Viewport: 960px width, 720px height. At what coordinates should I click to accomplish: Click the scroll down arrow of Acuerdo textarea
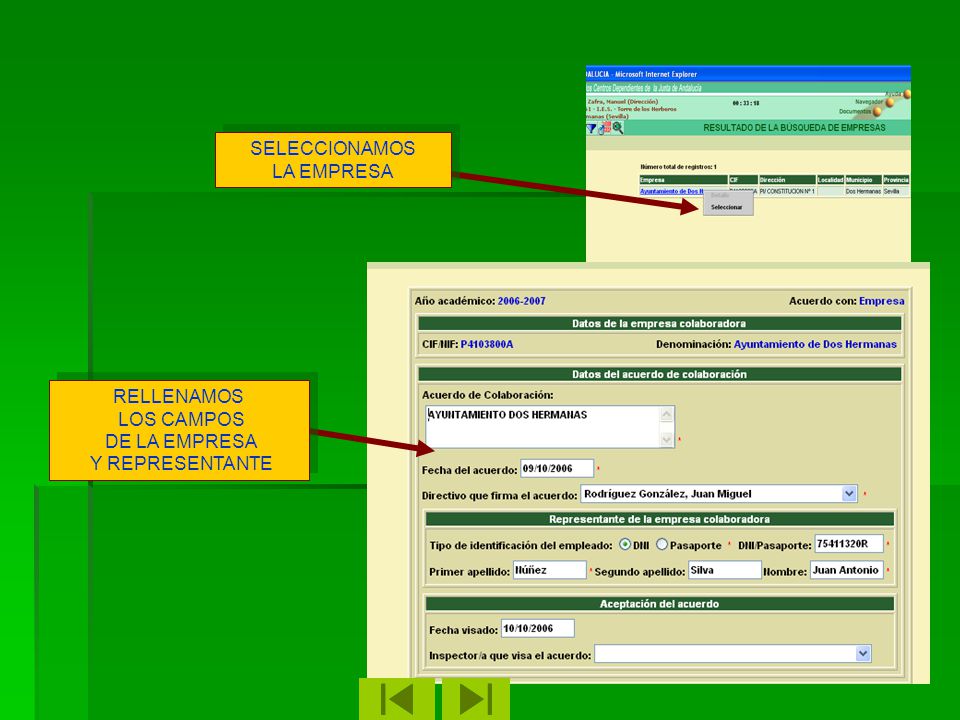[x=667, y=440]
